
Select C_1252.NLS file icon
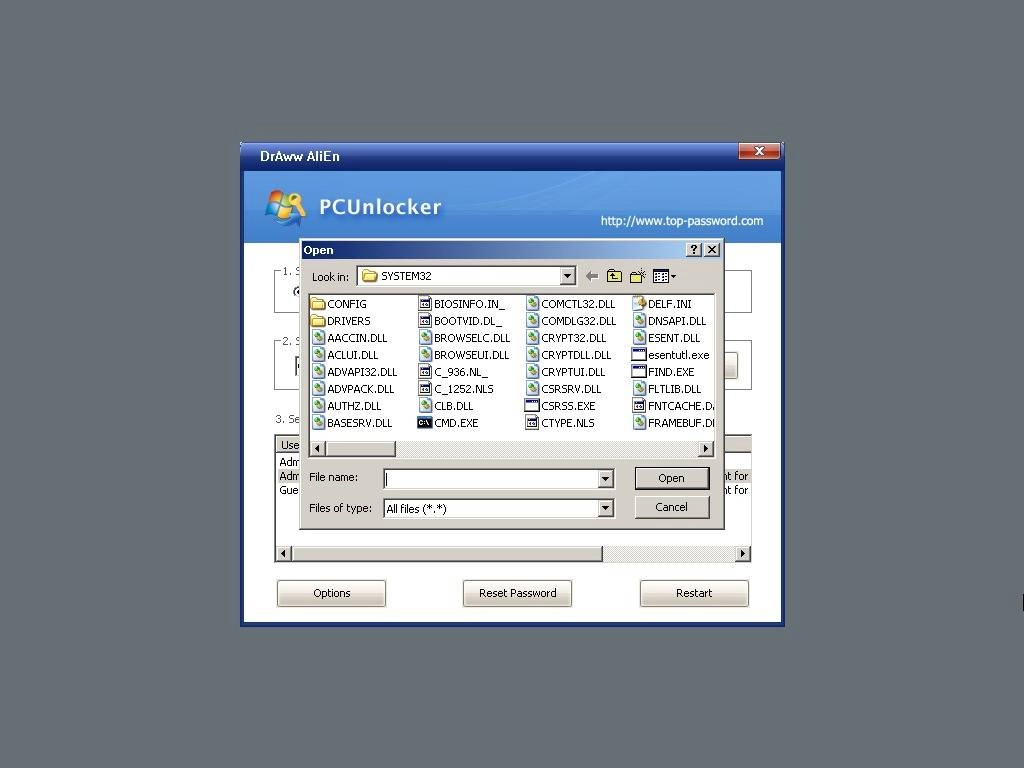(425, 389)
